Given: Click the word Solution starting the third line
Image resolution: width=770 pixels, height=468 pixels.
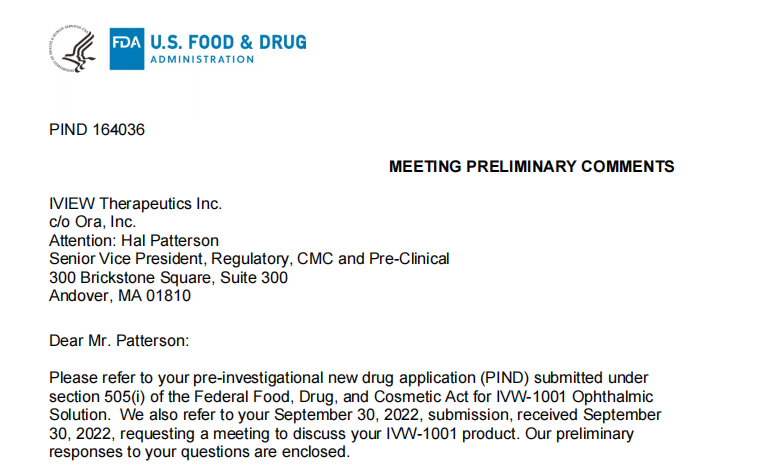Looking at the screenshot, I should tap(80, 415).
